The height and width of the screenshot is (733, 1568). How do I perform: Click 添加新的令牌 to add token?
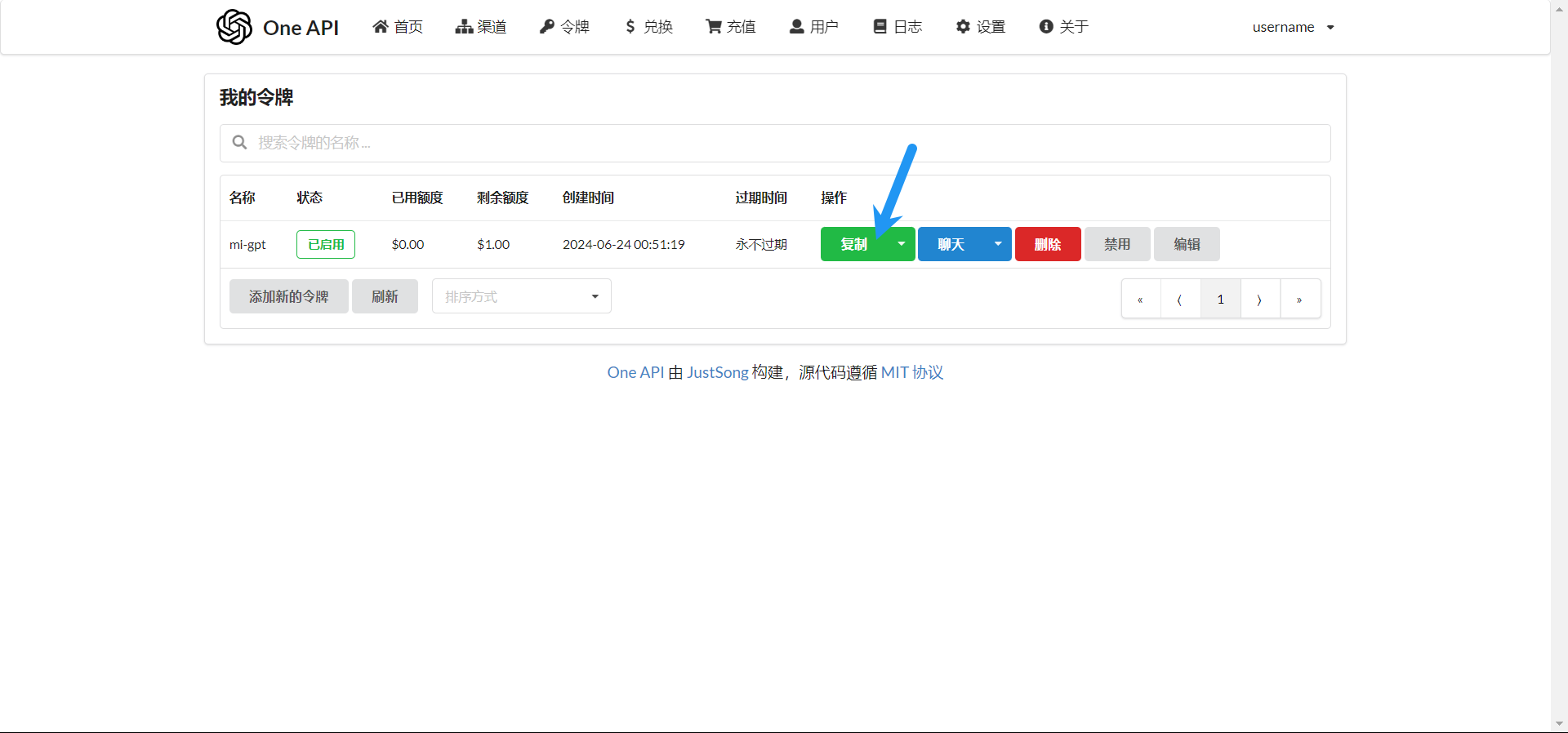[x=288, y=296]
